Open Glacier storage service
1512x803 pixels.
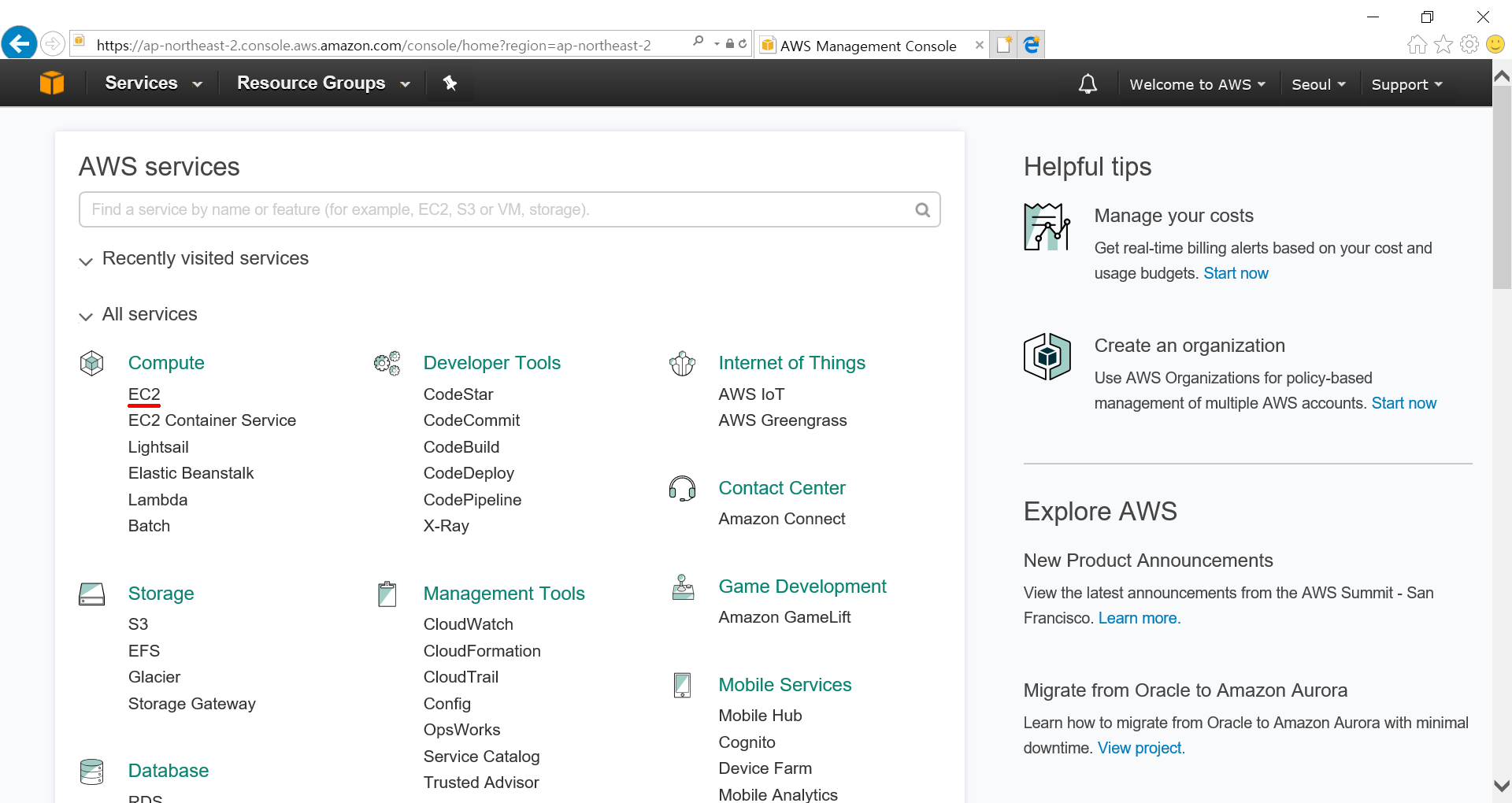154,677
